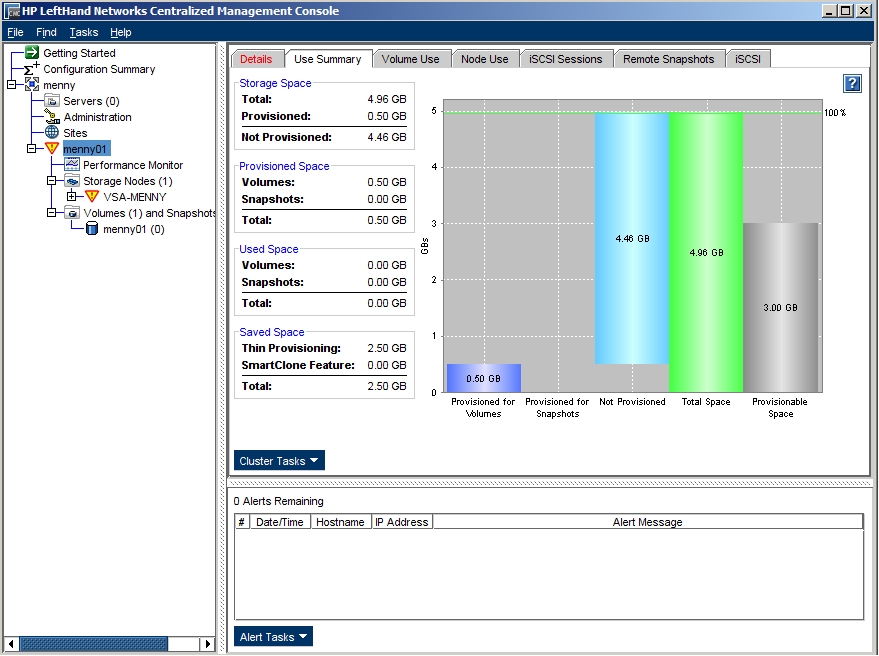
Task: Click the menny management group icon
Action: pyautogui.click(x=32, y=85)
